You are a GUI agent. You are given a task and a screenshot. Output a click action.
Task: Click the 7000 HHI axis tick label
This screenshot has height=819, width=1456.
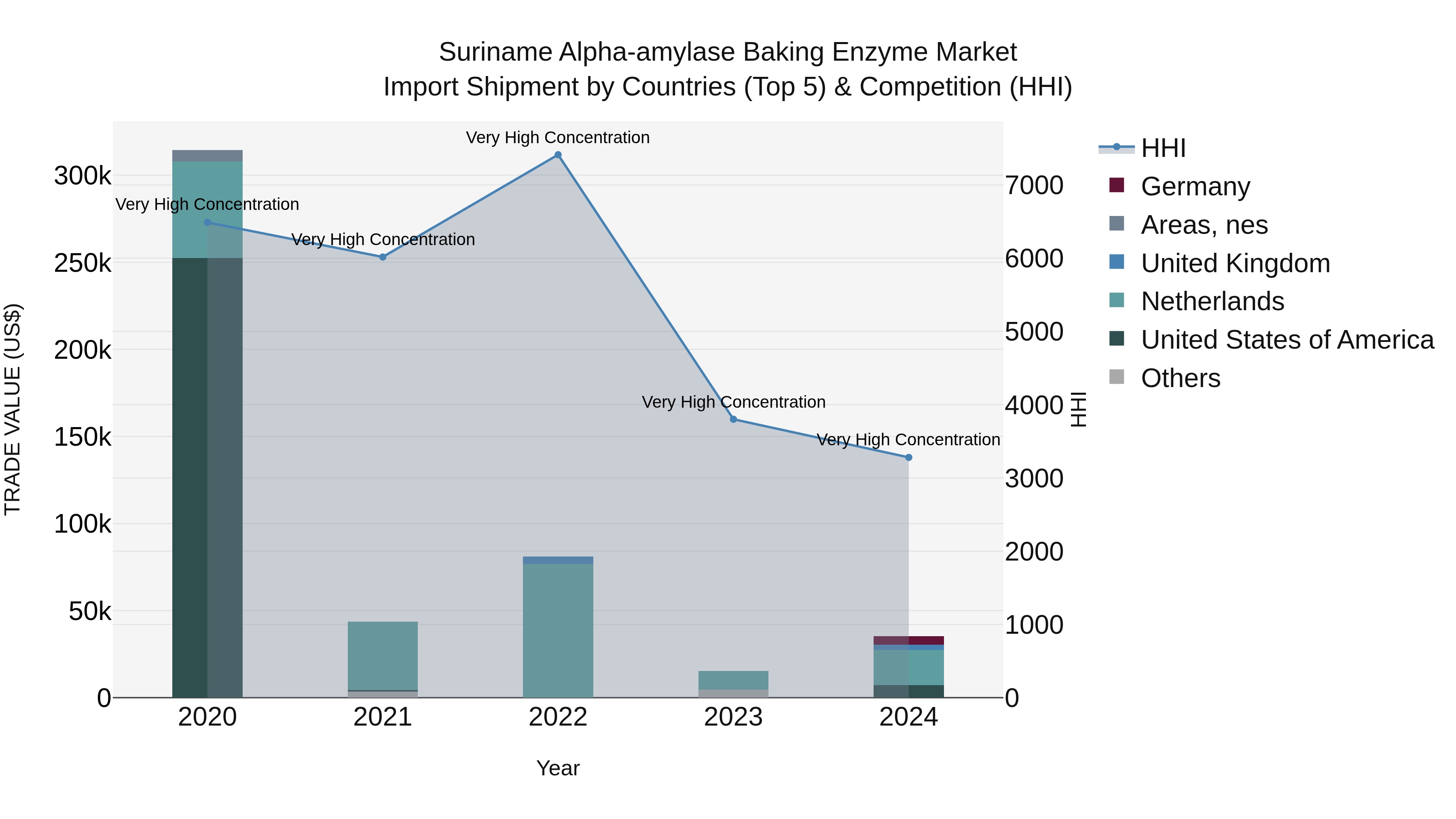[1034, 185]
